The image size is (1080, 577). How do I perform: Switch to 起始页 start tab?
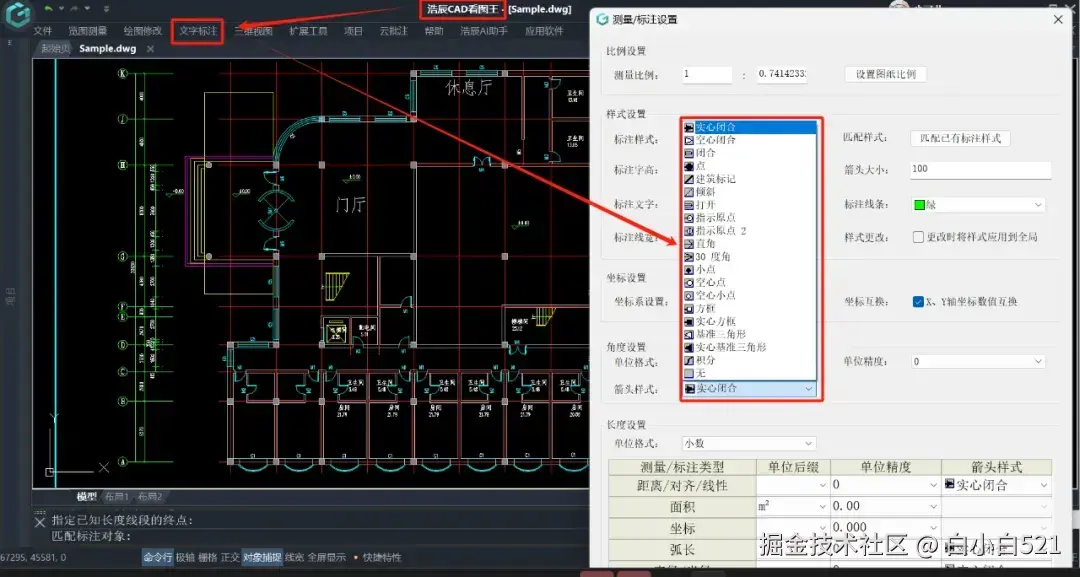55,49
